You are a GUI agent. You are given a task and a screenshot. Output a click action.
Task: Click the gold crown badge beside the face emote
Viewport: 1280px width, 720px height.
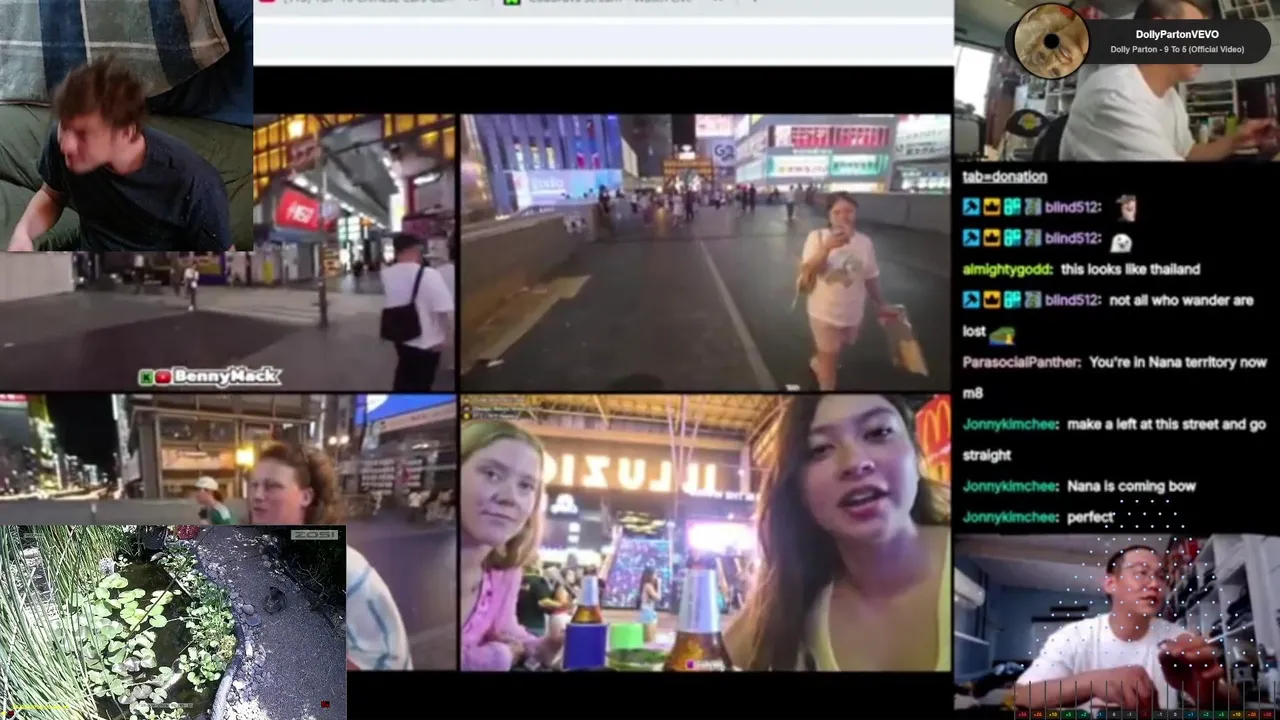tap(991, 207)
